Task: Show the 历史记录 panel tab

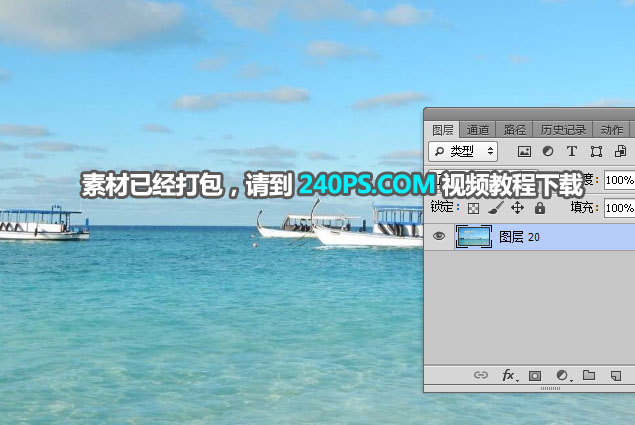Action: coord(564,130)
